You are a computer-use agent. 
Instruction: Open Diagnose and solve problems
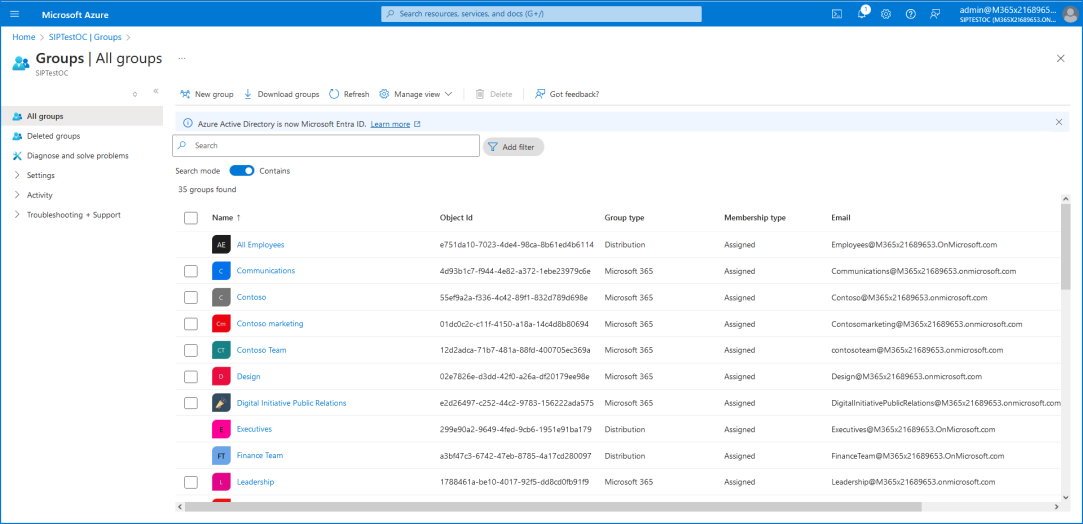77,156
